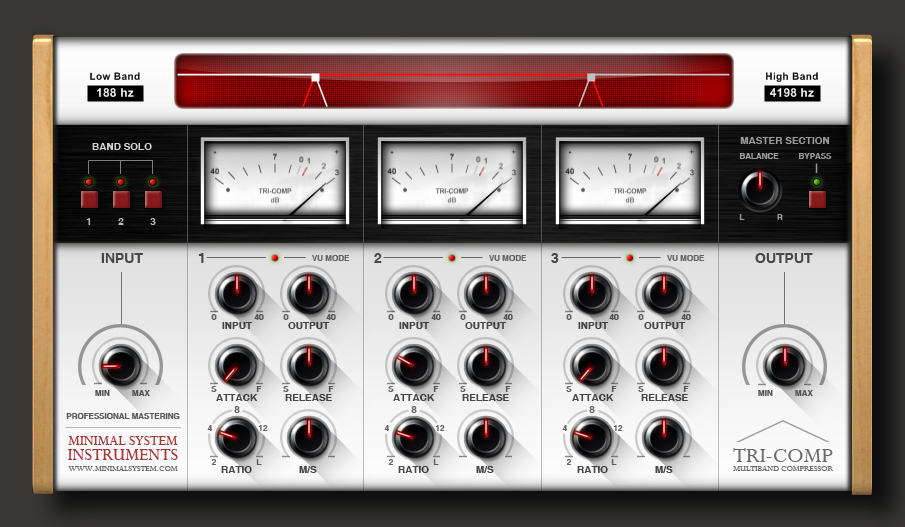Click band 2 Ratio knob
This screenshot has width=905, height=527.
pos(414,438)
